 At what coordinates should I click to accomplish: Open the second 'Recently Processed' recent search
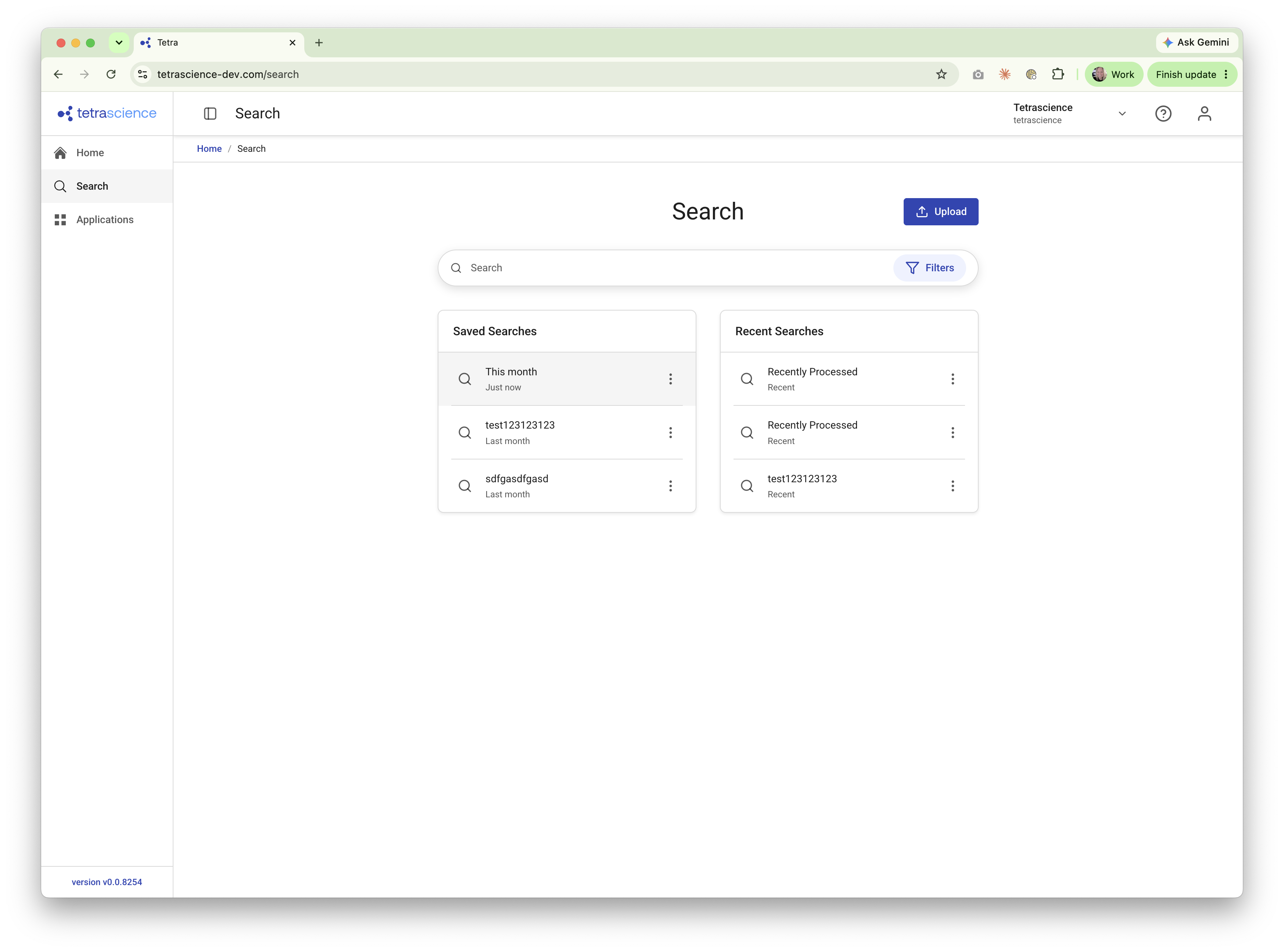click(849, 433)
